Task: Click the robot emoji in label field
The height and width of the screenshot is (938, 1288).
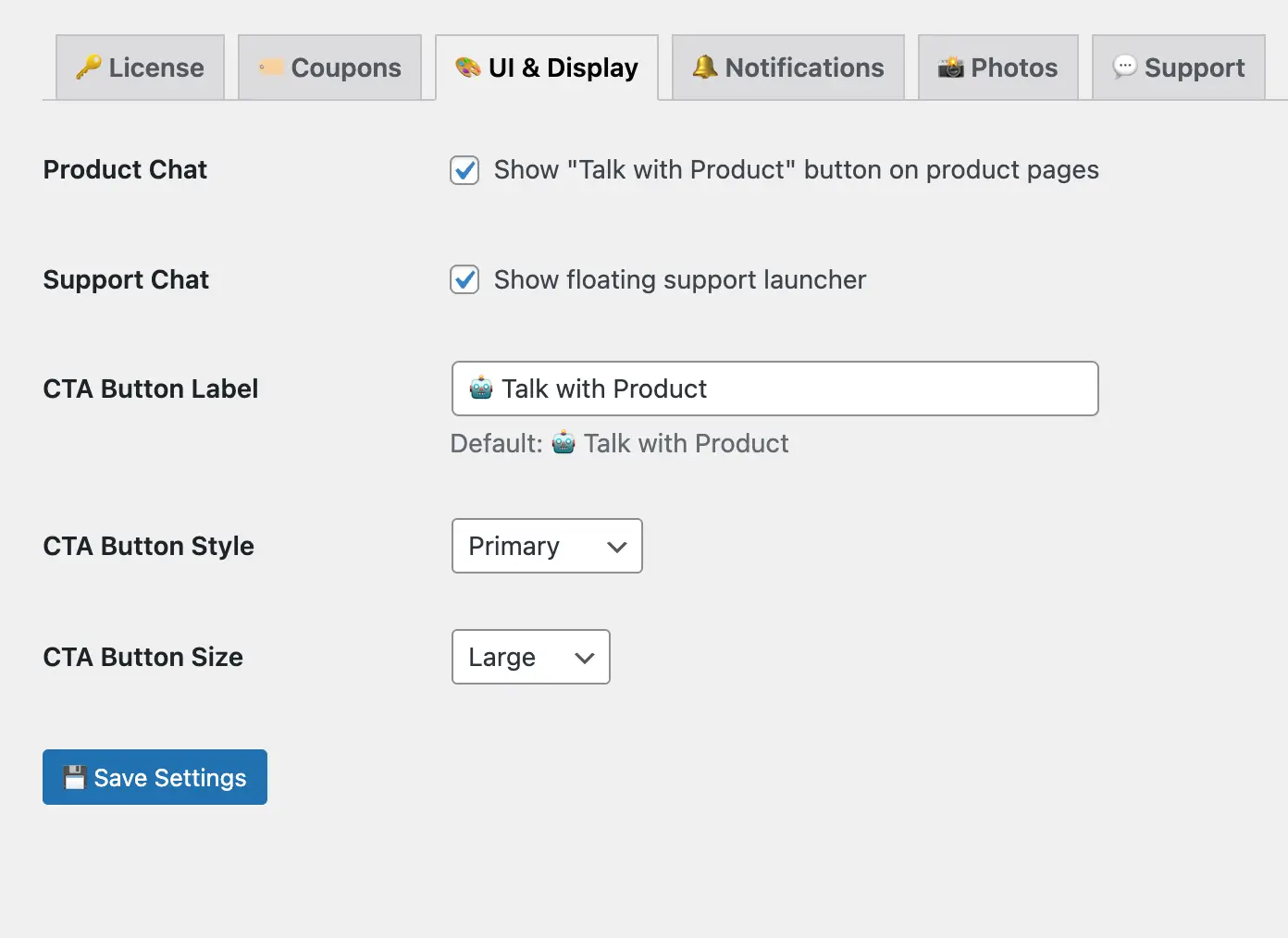Action: click(x=481, y=389)
